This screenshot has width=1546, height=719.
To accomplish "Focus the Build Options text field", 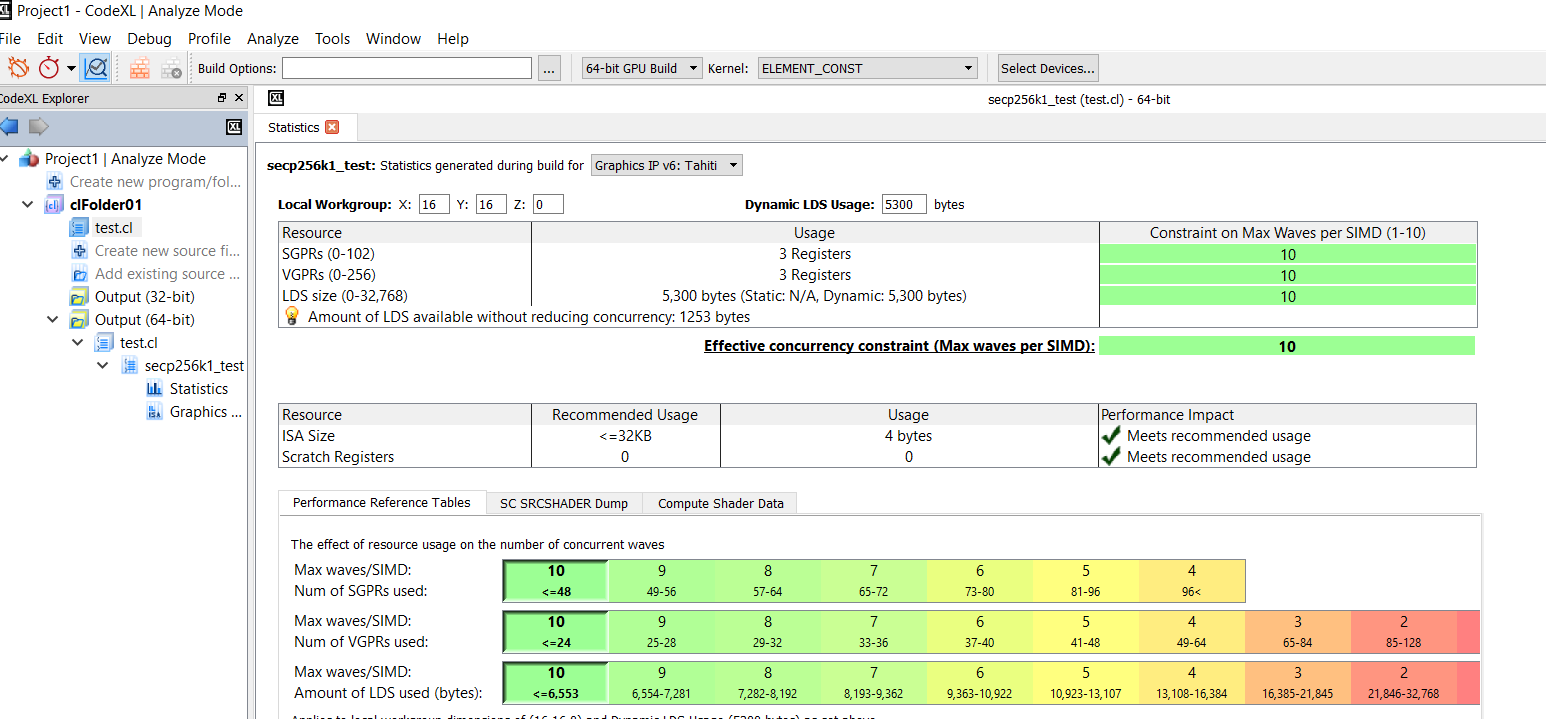I will click(x=407, y=68).
